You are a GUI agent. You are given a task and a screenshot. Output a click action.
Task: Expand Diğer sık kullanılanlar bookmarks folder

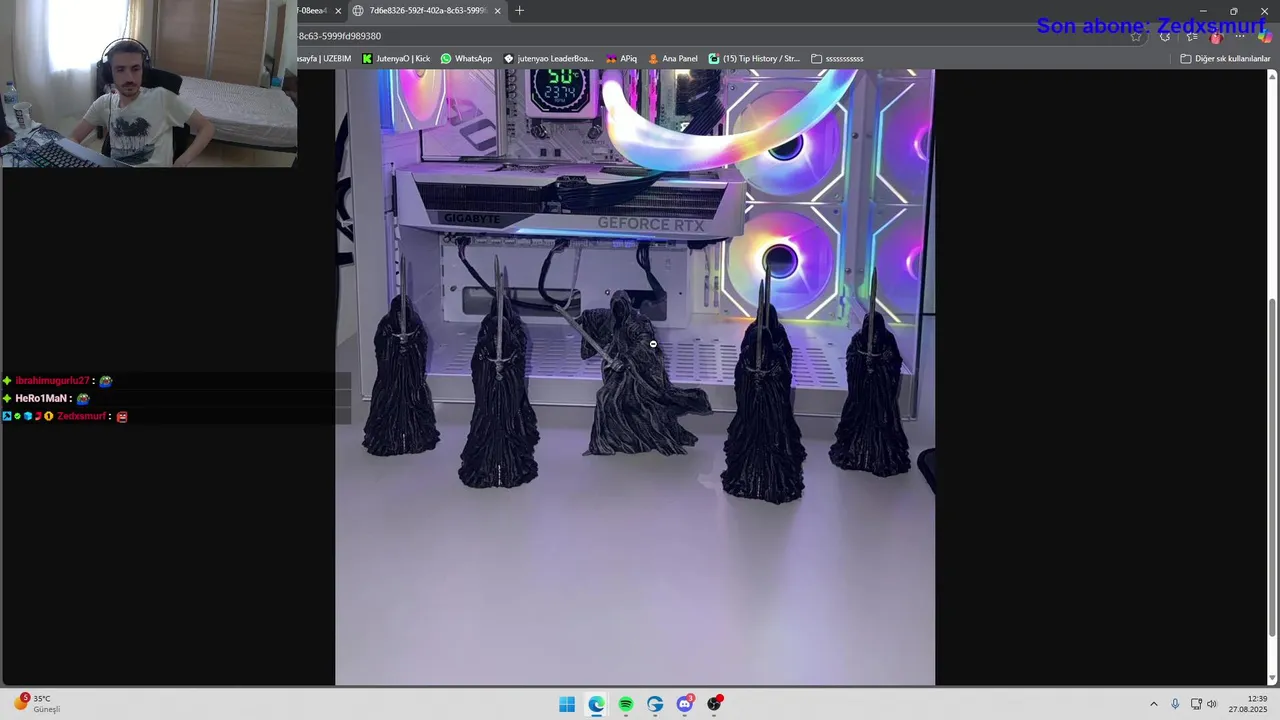tap(1225, 59)
